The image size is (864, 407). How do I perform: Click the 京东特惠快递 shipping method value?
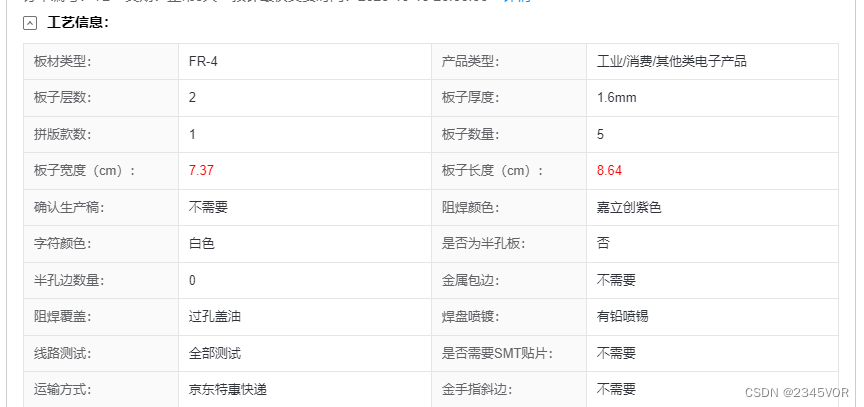228,389
